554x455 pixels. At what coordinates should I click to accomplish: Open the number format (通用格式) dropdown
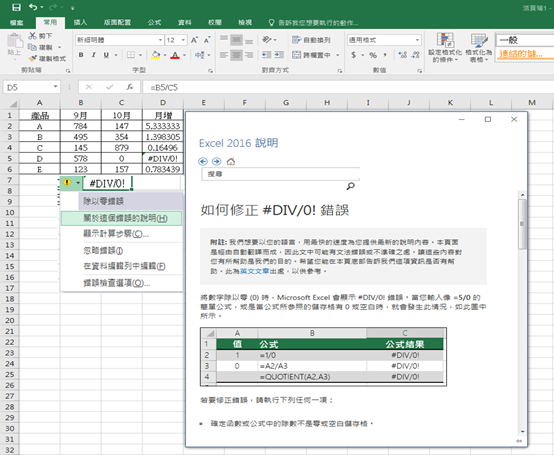tap(417, 40)
